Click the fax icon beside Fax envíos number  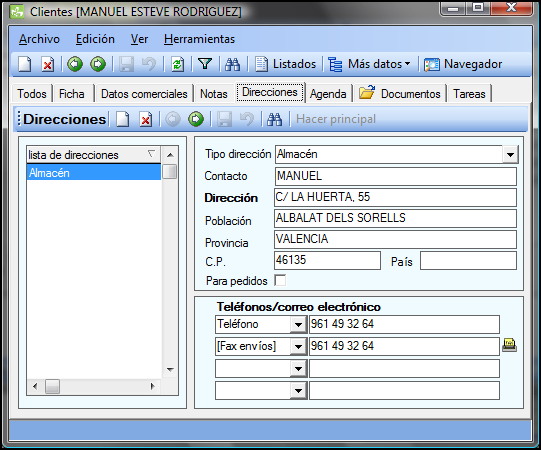[509, 345]
